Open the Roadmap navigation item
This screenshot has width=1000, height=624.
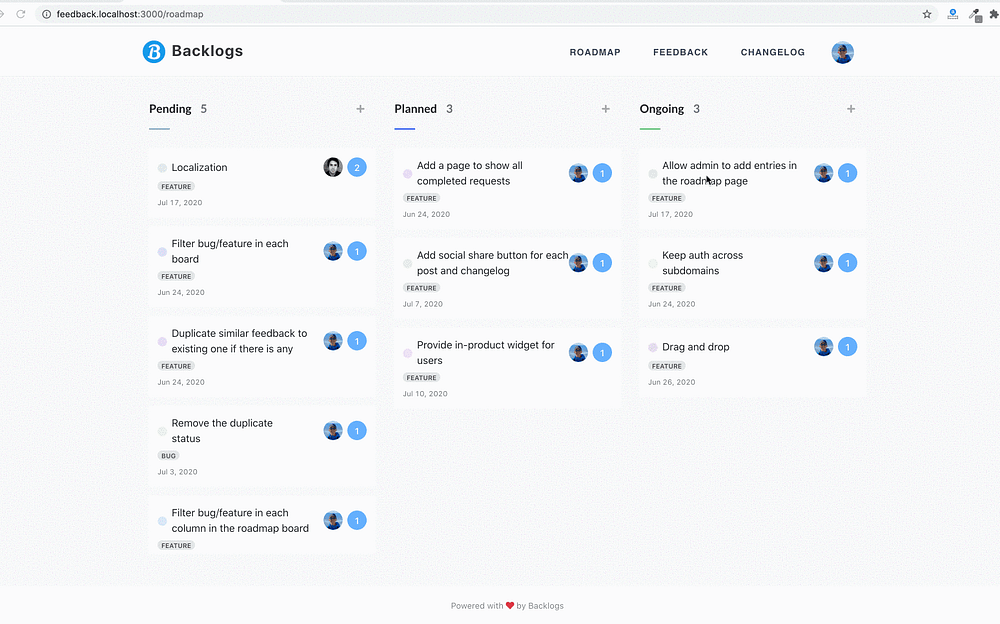pyautogui.click(x=595, y=52)
